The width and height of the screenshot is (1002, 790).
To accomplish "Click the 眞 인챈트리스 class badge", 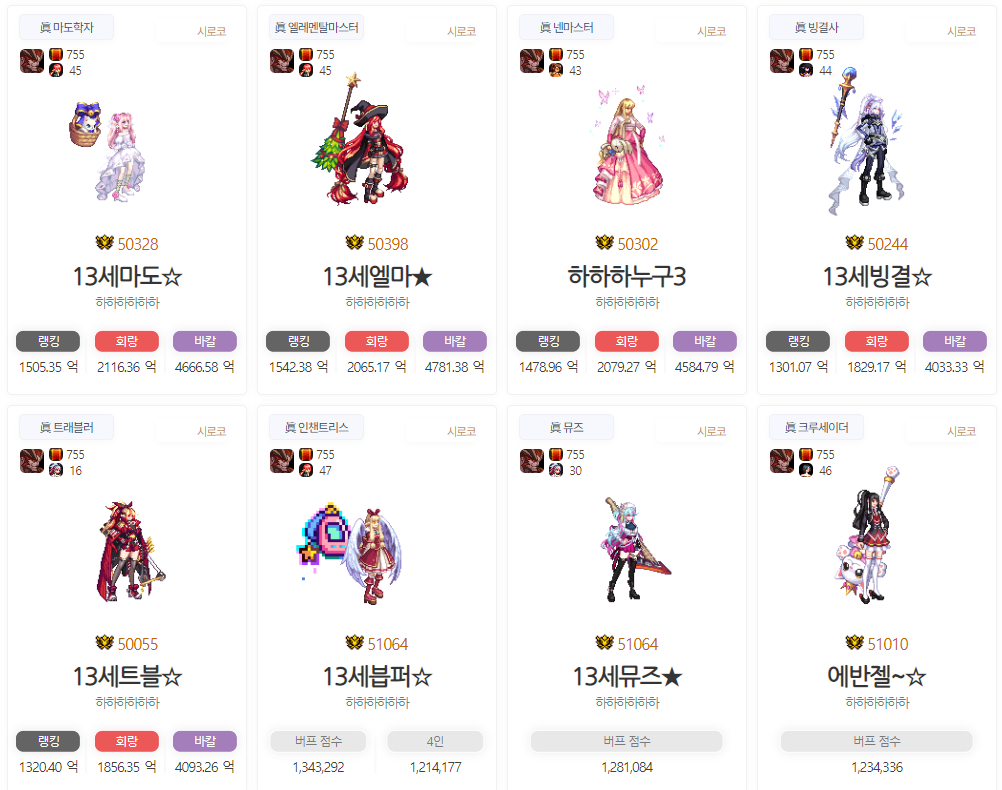I will (316, 428).
